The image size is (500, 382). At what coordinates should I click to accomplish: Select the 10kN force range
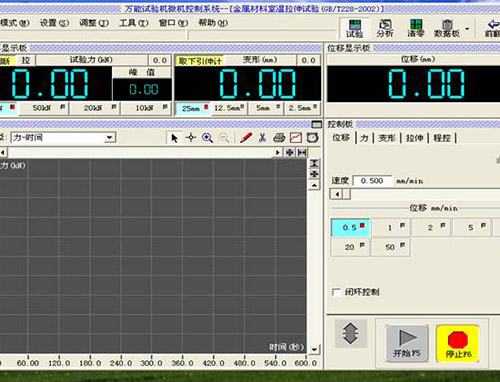pyautogui.click(x=146, y=108)
